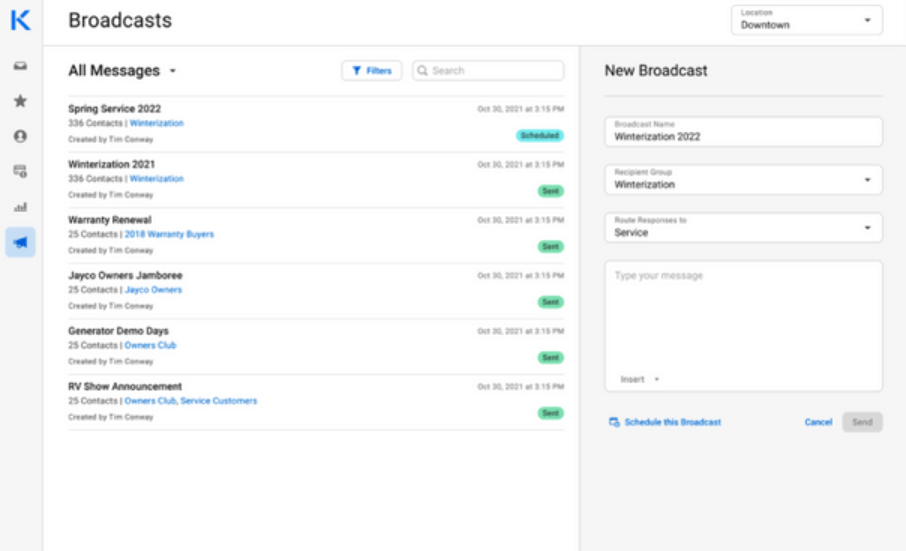The image size is (906, 551).
Task: Click the calendar icon beside Schedule this Broadcast
Action: point(614,422)
